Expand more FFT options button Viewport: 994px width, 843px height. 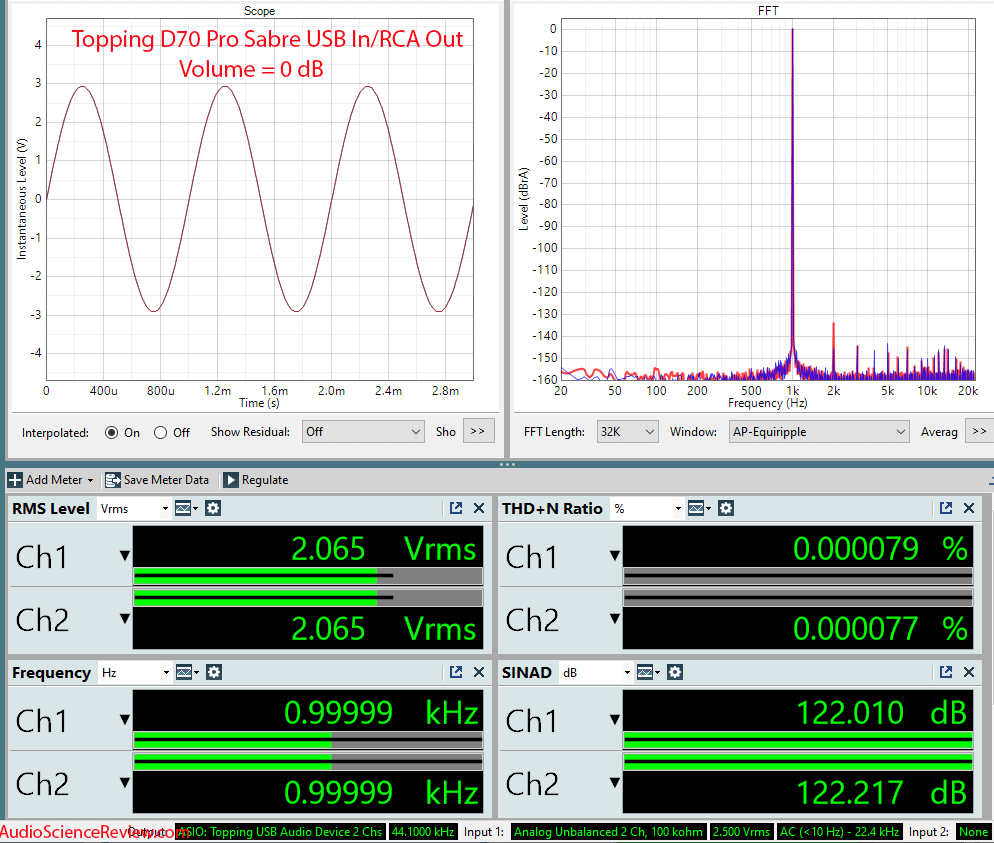point(979,431)
